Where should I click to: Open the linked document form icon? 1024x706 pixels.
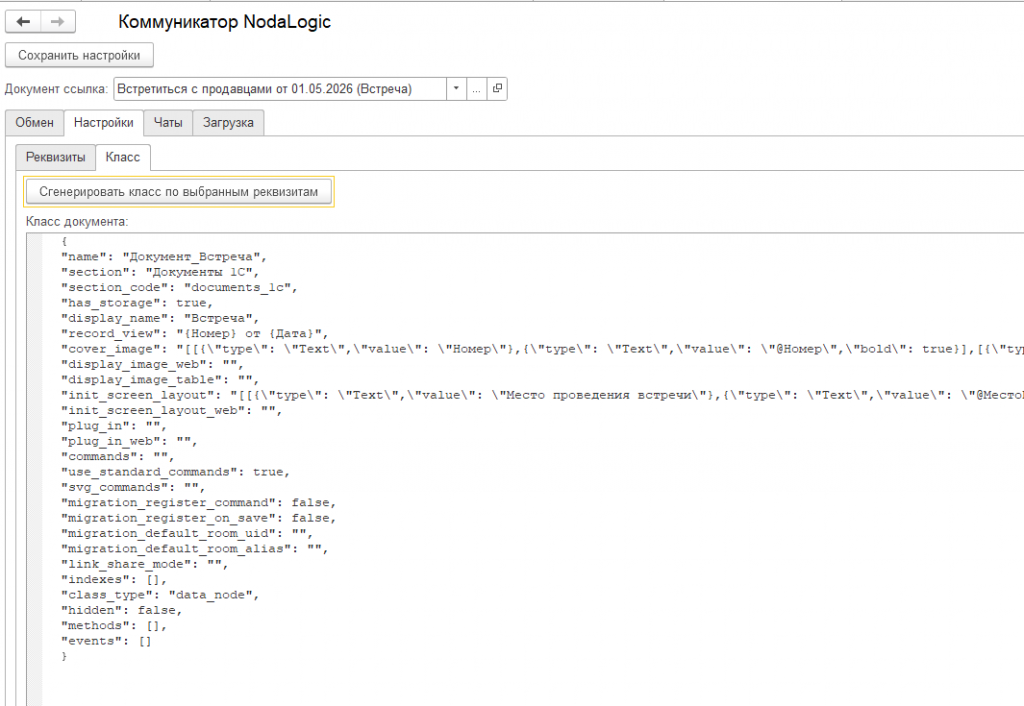pyautogui.click(x=497, y=89)
